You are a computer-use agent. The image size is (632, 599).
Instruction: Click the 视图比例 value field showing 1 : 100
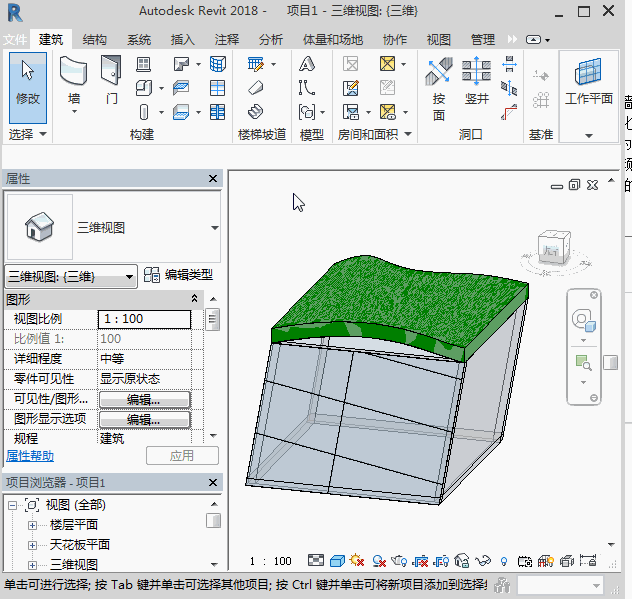pos(144,319)
